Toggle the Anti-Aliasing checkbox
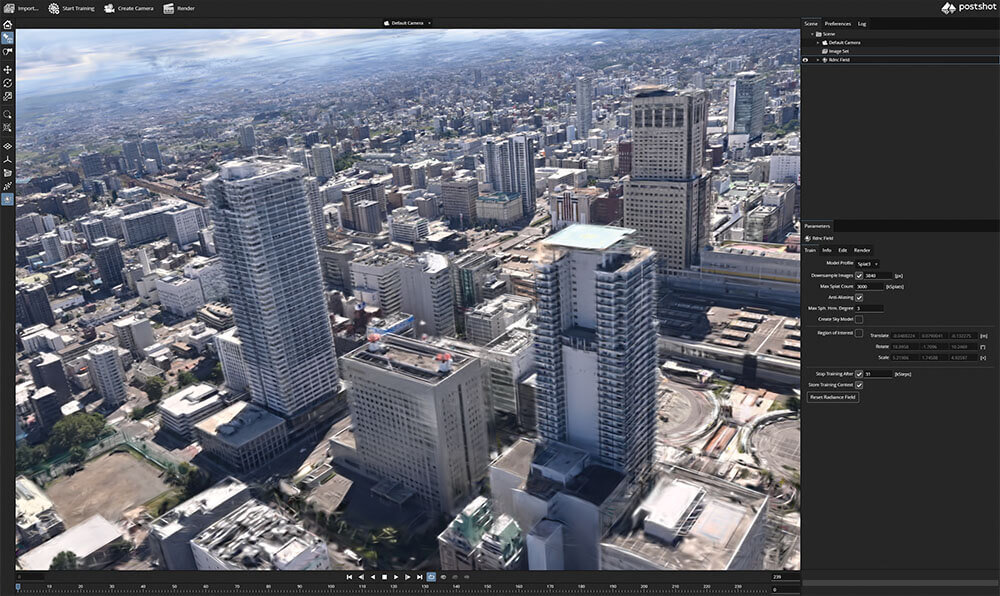 (x=859, y=297)
